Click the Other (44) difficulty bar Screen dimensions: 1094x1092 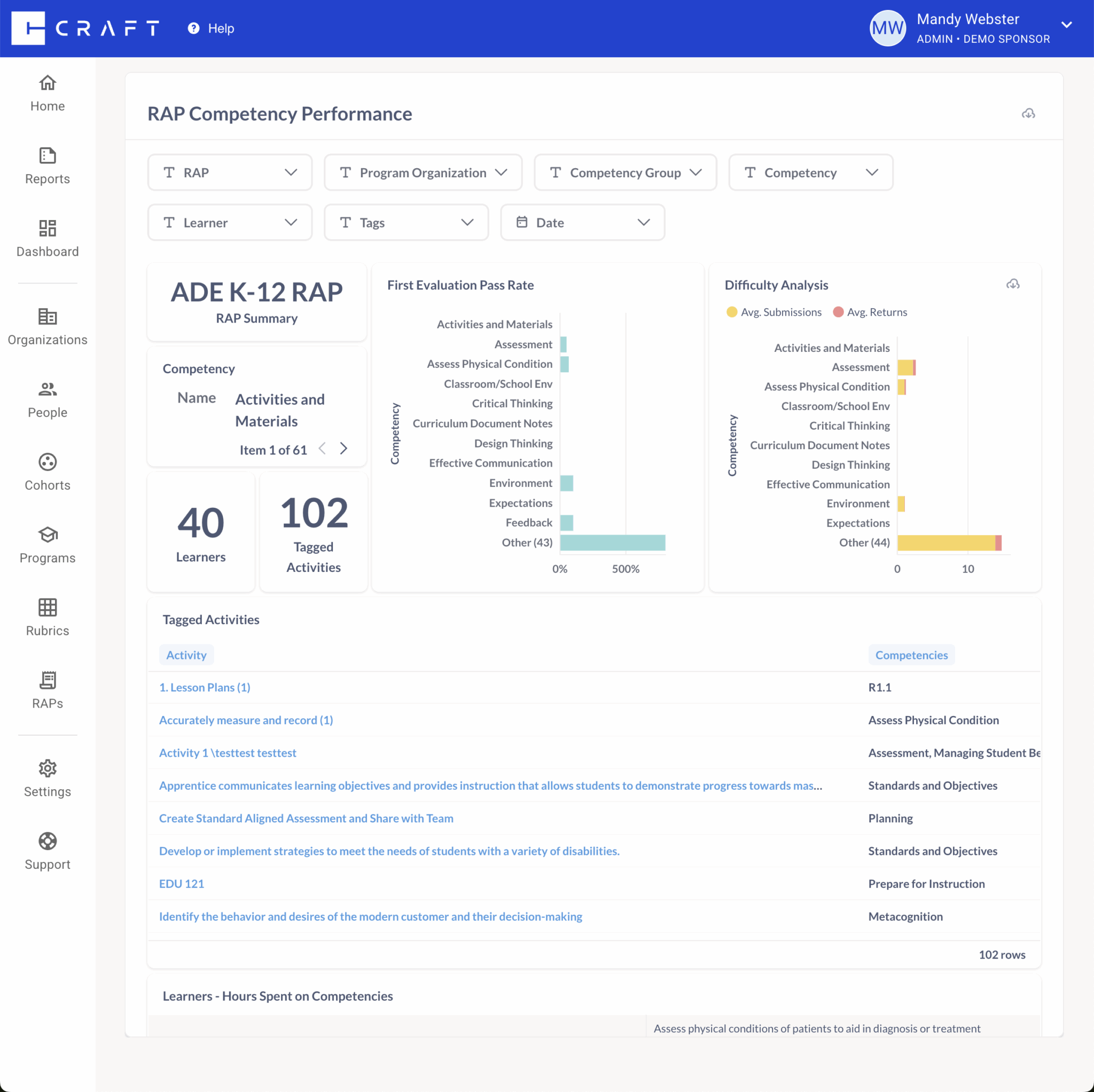pyautogui.click(x=949, y=543)
